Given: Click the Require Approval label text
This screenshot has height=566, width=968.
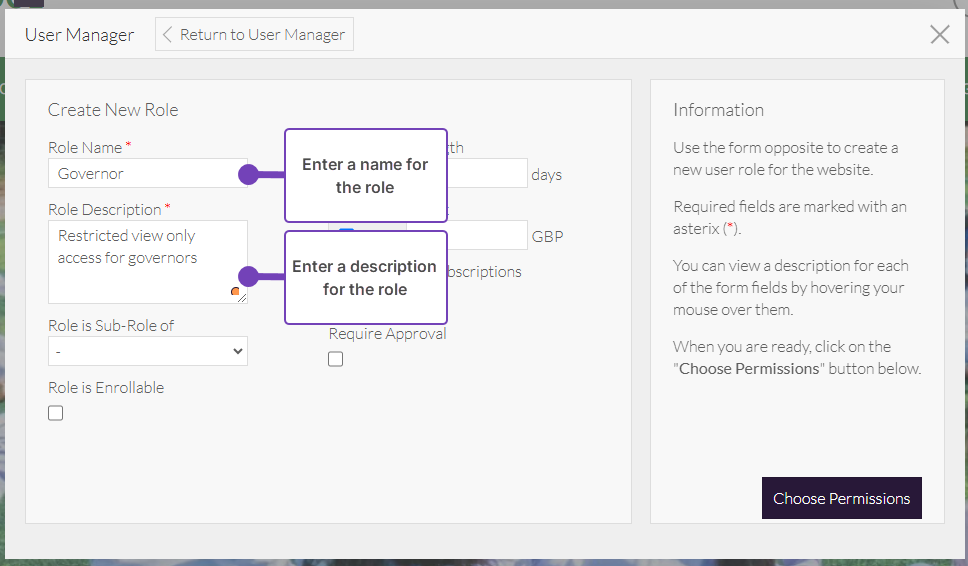Looking at the screenshot, I should 388,334.
